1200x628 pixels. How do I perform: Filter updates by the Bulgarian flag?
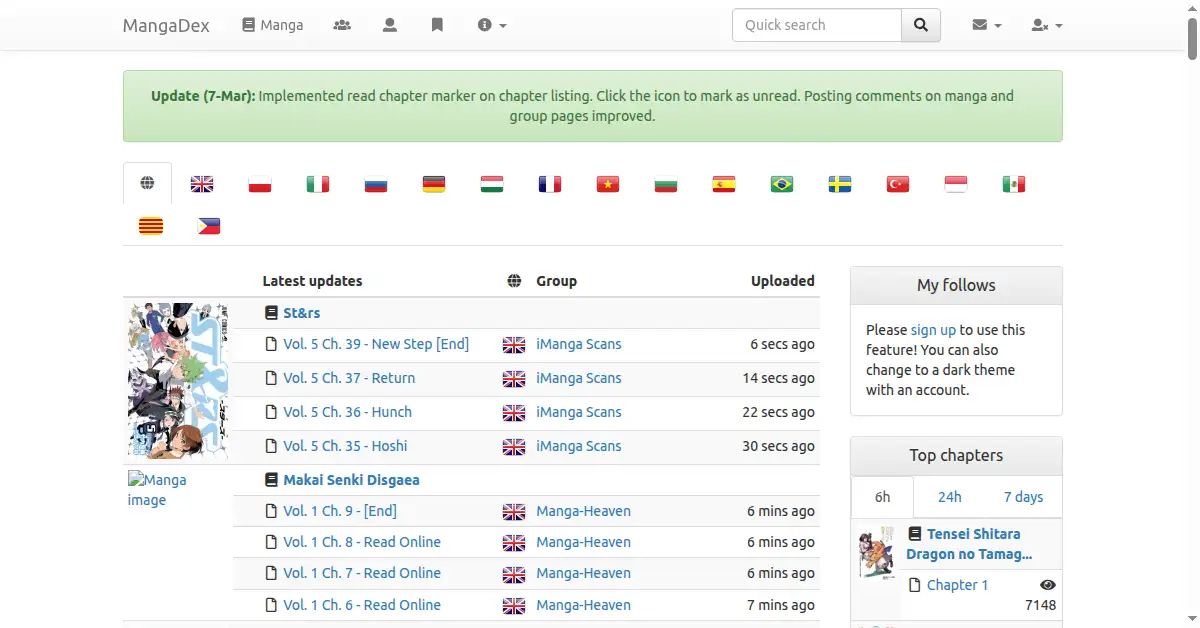(x=666, y=184)
